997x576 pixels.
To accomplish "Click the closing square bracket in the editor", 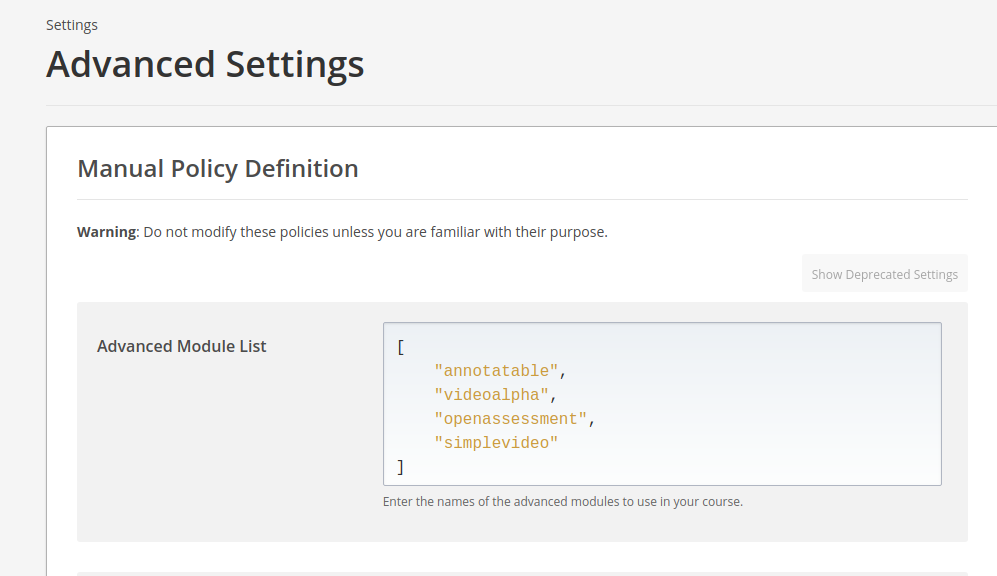I will click(x=401, y=467).
